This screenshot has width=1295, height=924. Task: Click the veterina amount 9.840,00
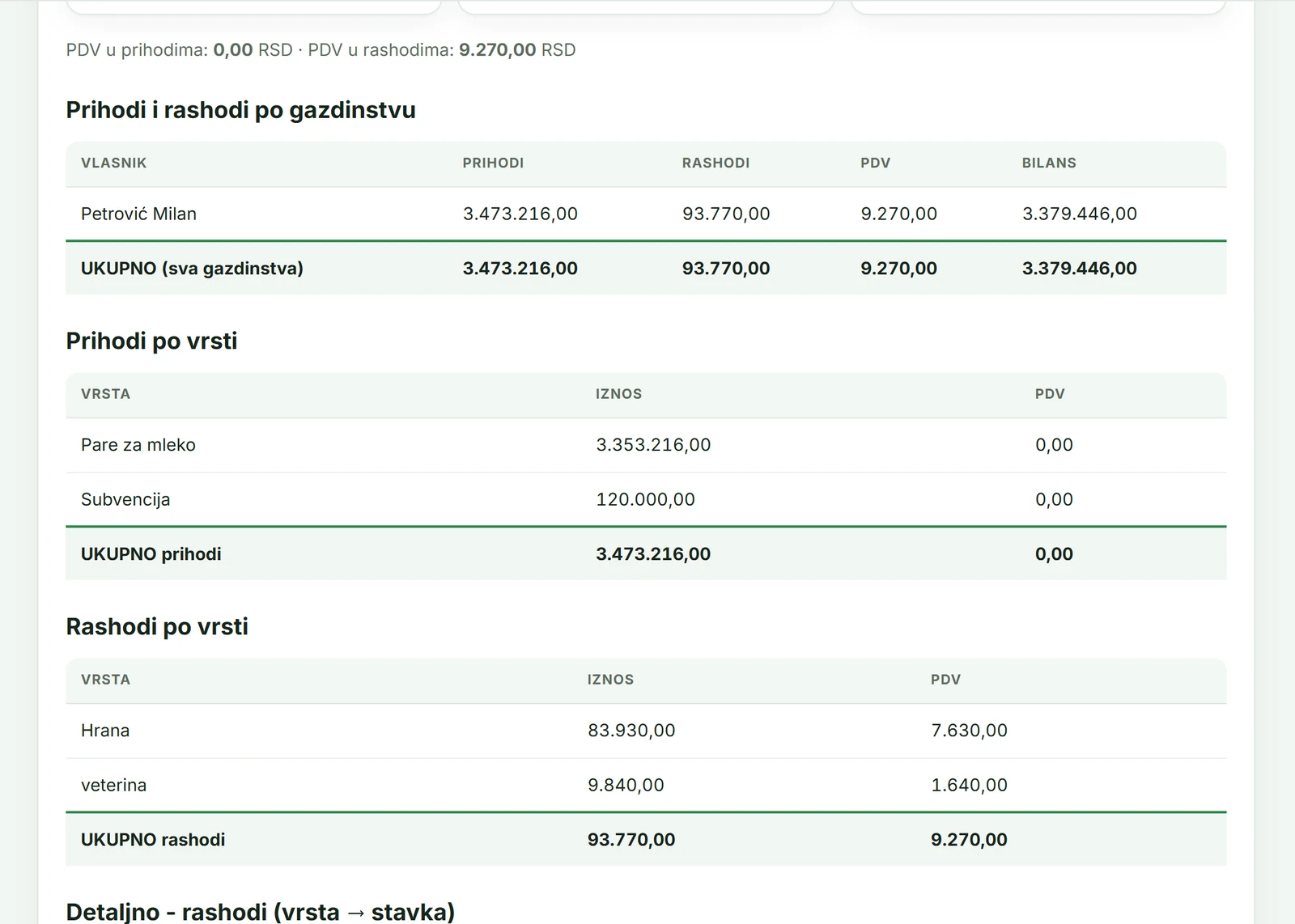[x=626, y=785]
